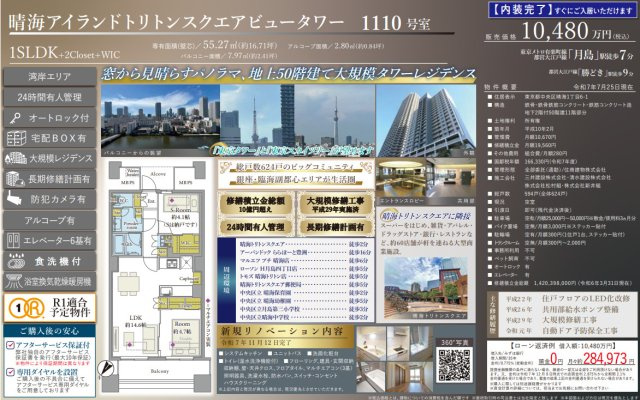
Task: Click the Balcony area on floor plan
Action: point(161,371)
